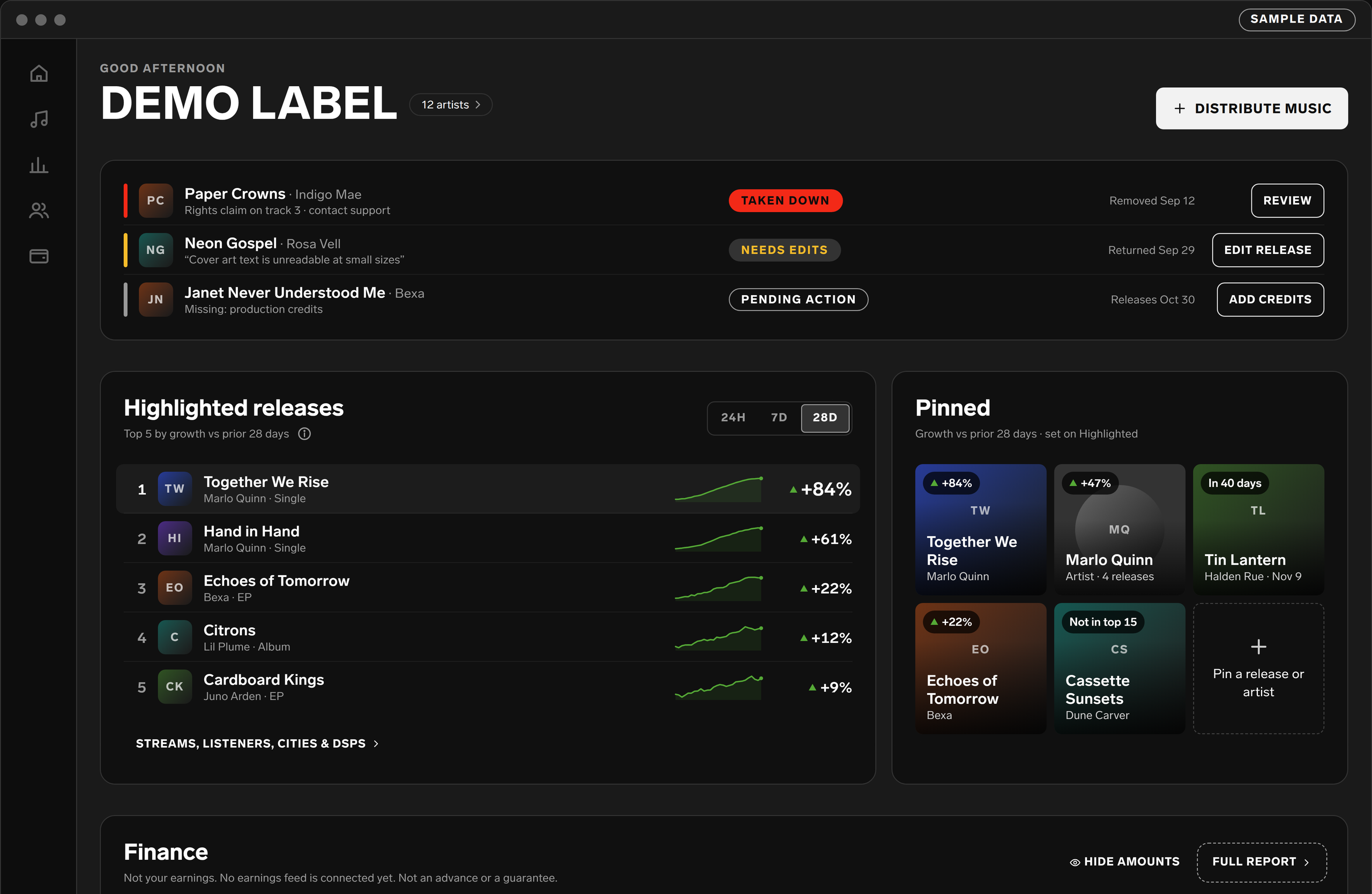Click Edit Release for Neon Gospel
Screen dimensions: 1372x894
1267,250
